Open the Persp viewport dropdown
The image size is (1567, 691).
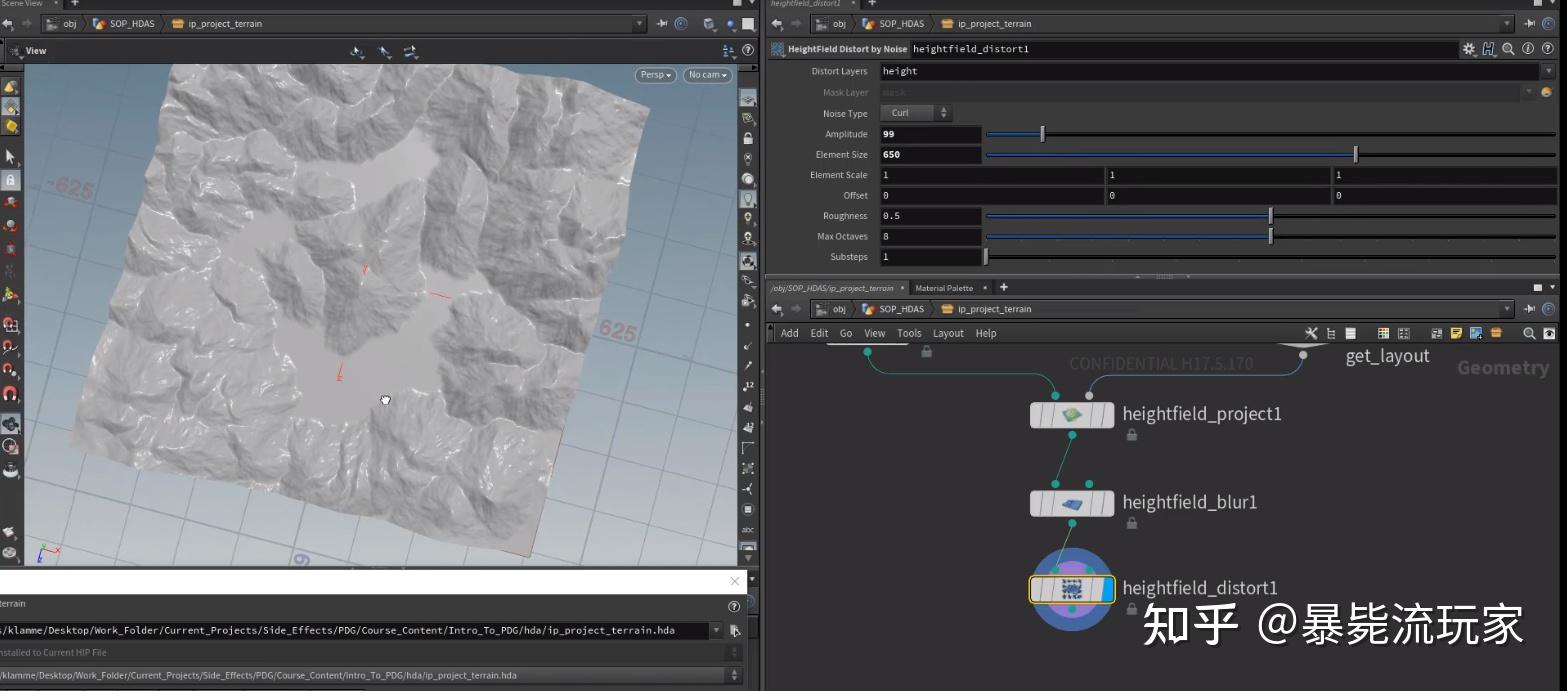pos(655,75)
